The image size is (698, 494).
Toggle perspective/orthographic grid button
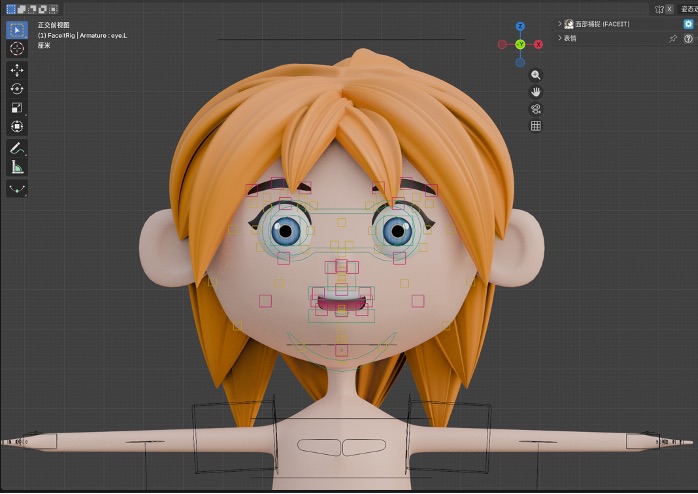point(536,126)
